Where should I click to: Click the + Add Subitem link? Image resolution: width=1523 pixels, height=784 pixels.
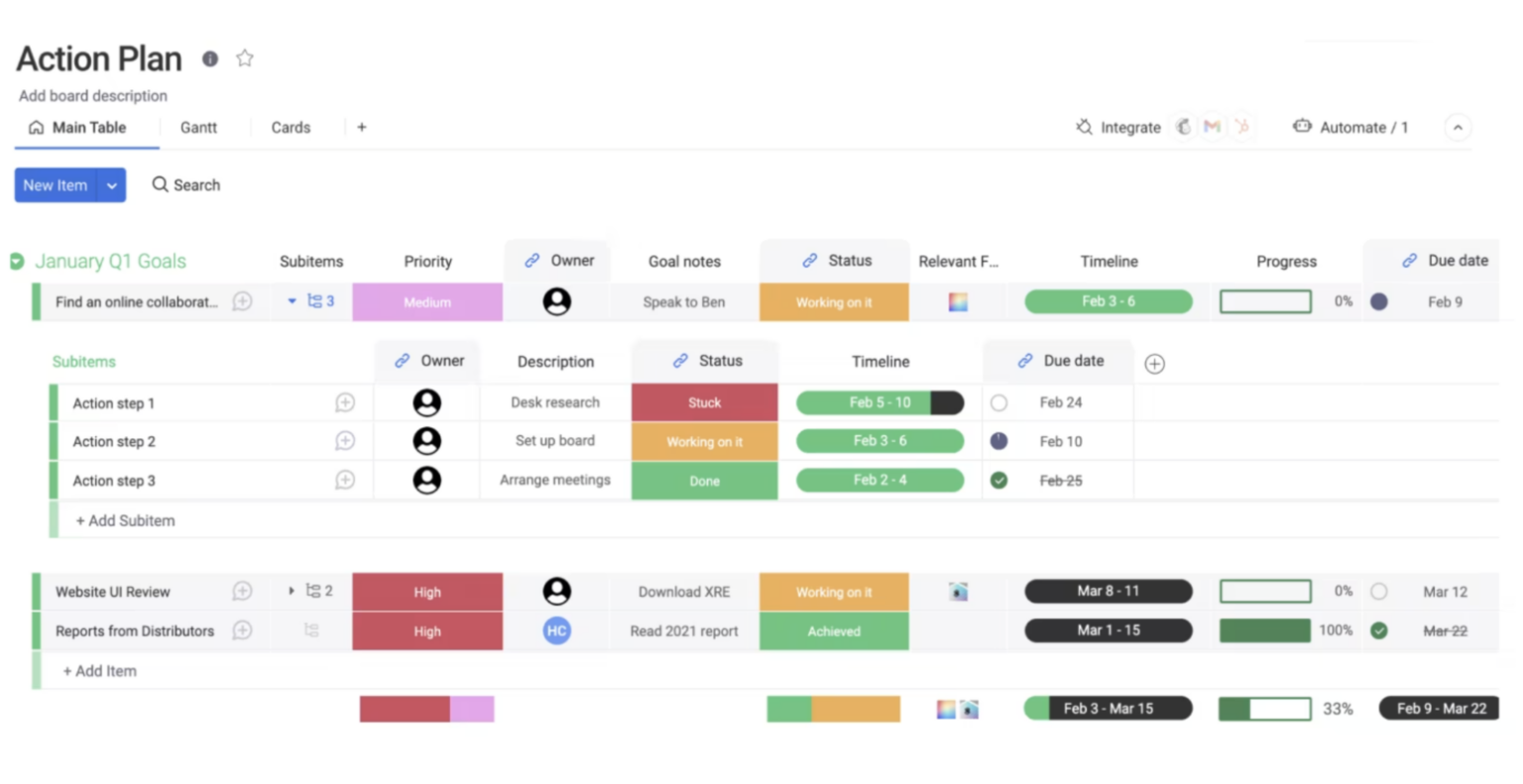point(126,520)
